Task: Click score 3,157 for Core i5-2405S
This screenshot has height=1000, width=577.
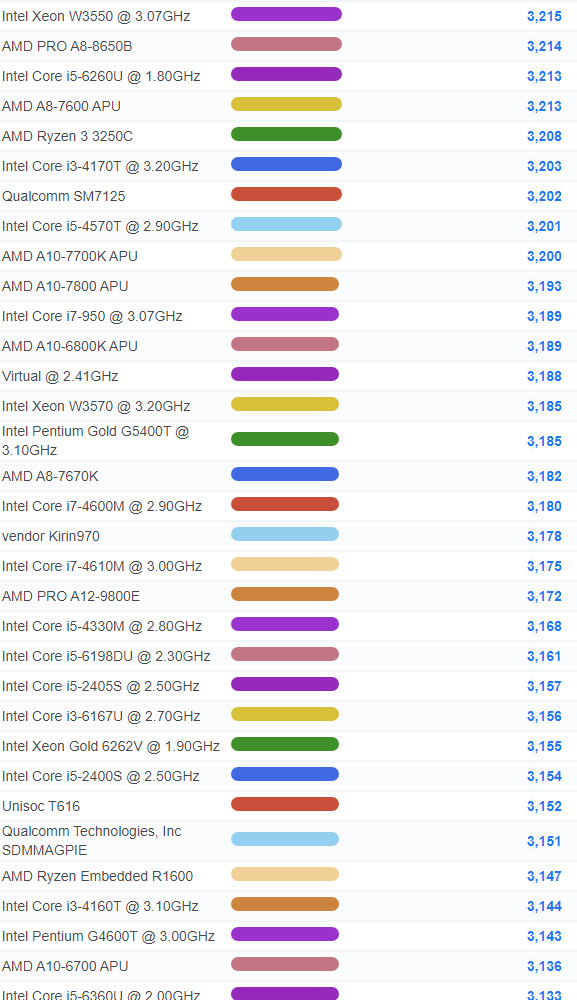Action: (544, 686)
